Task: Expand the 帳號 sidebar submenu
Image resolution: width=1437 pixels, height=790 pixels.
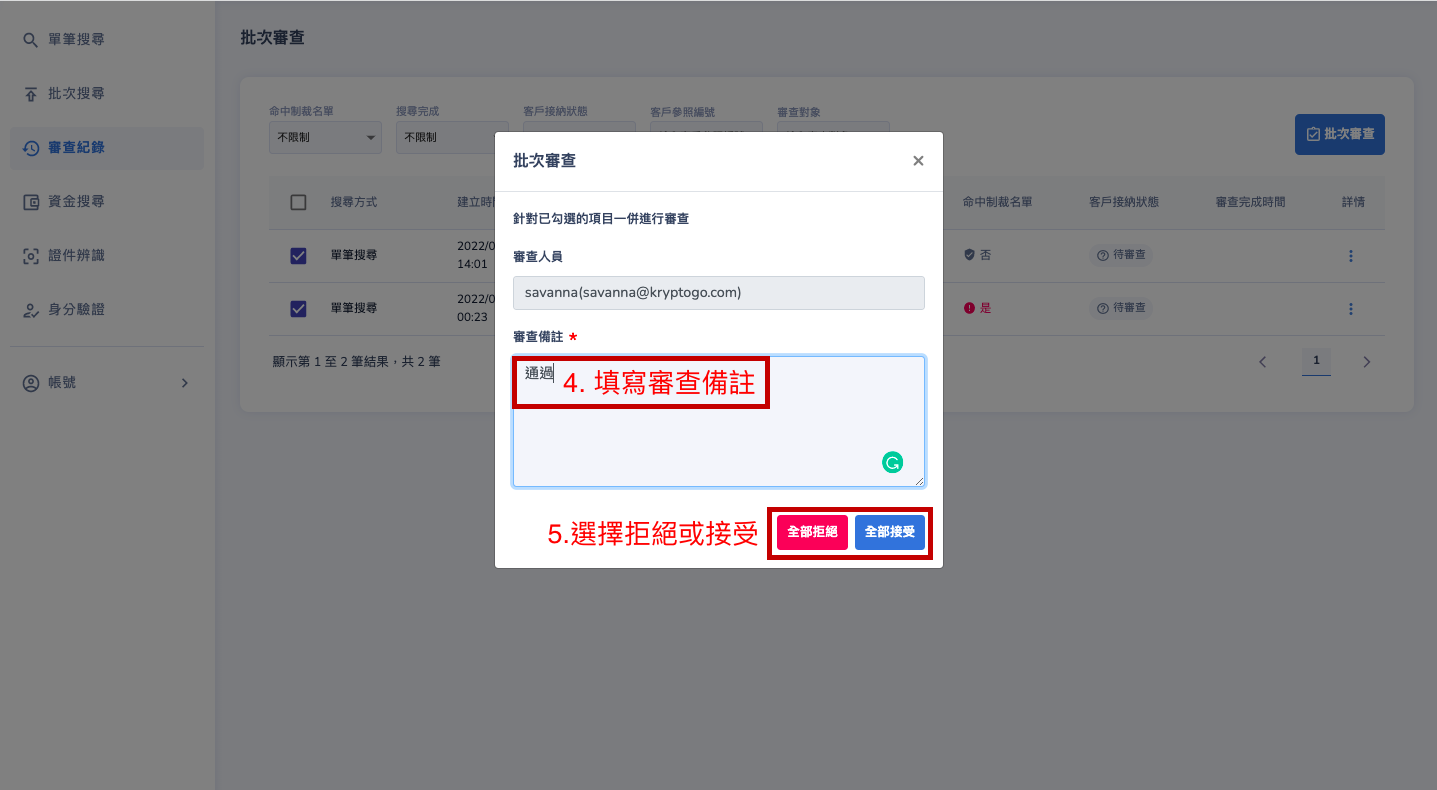Action: pos(184,383)
